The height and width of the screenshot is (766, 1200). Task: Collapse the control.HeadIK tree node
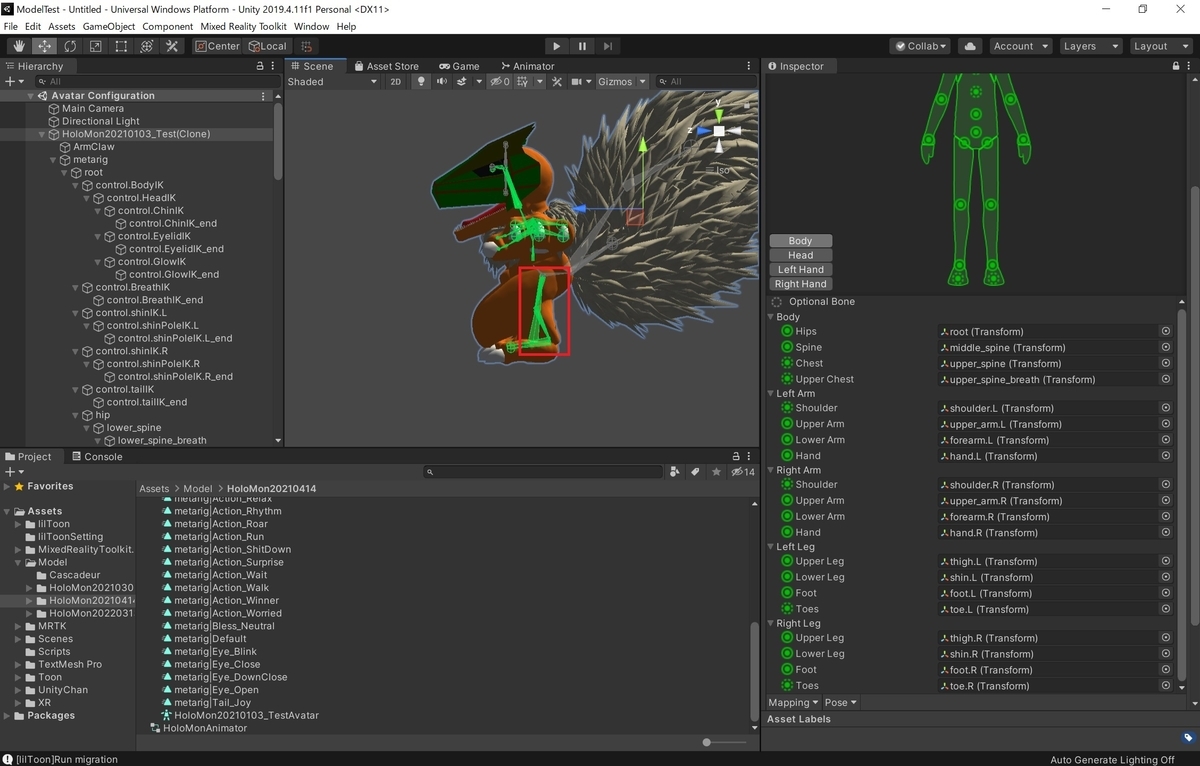point(88,198)
